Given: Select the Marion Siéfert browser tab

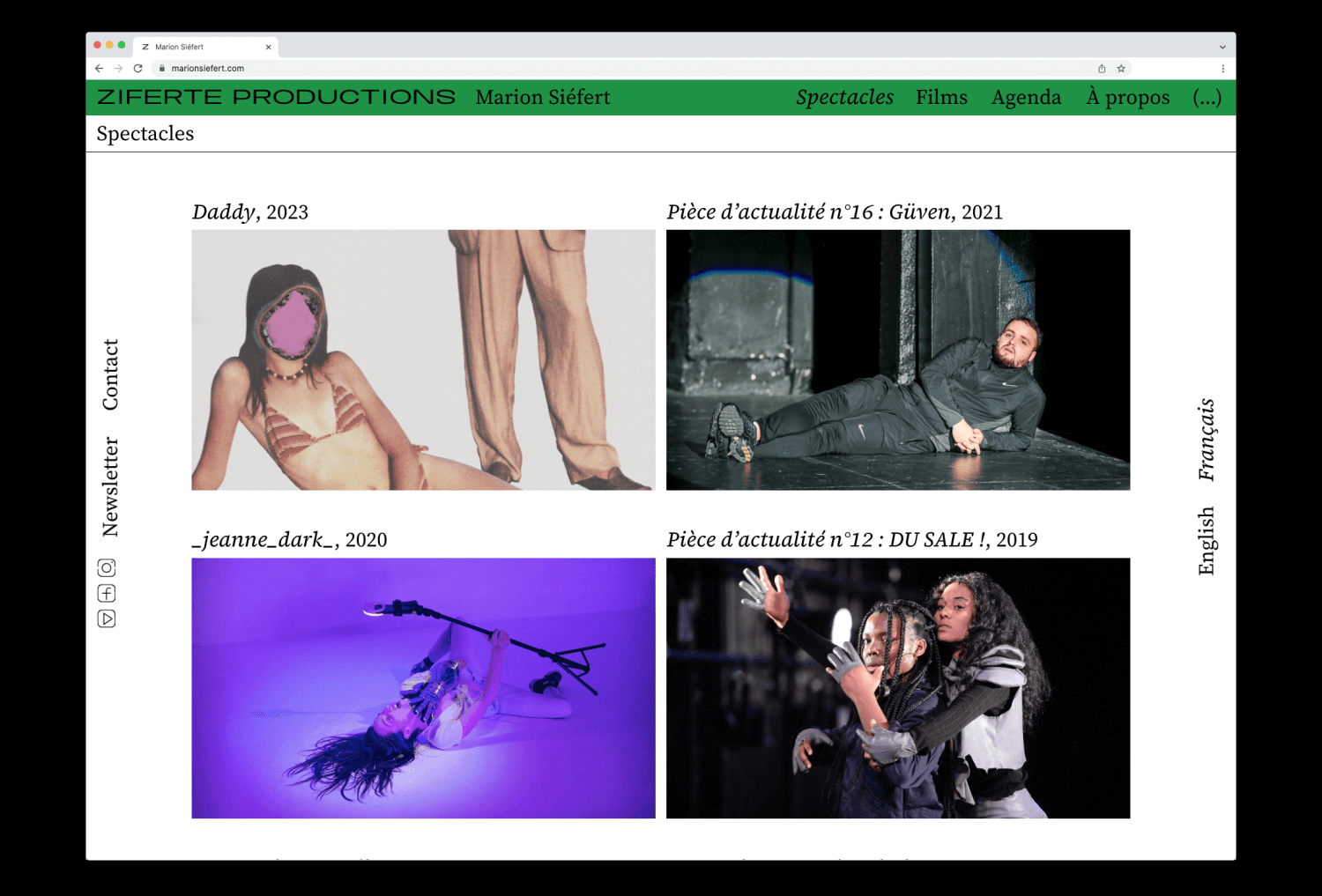Looking at the screenshot, I should pyautogui.click(x=205, y=48).
